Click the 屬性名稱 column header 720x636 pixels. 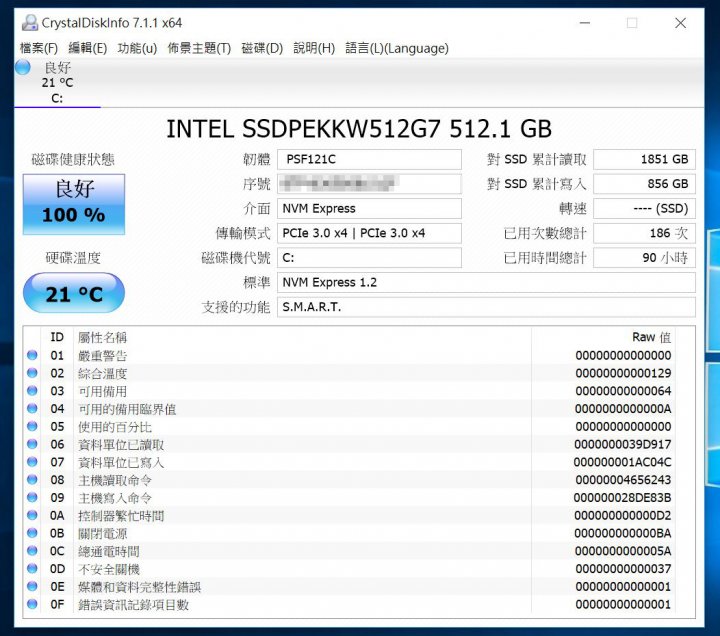pyautogui.click(x=102, y=338)
